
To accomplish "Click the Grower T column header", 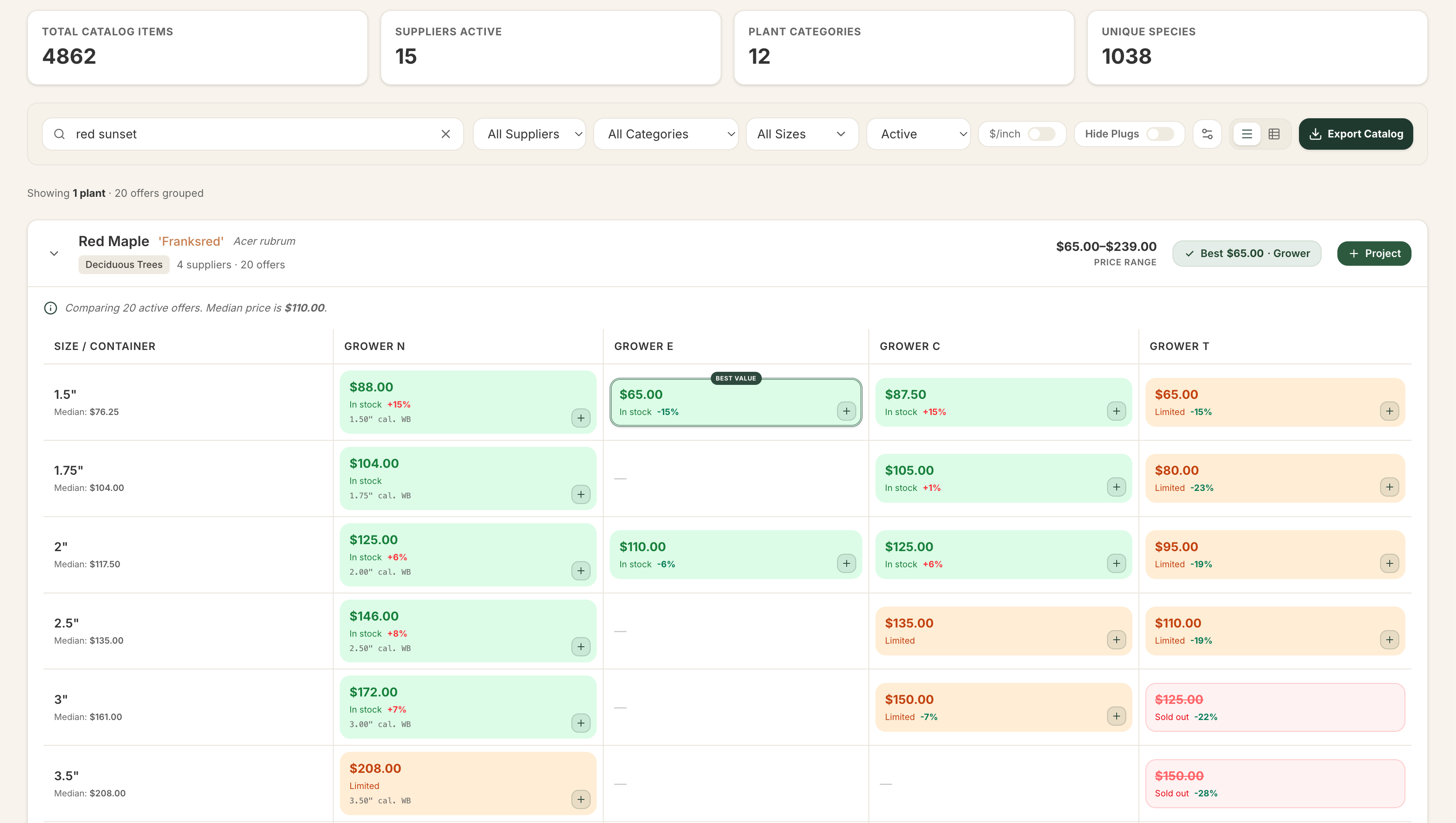I will 1179,346.
